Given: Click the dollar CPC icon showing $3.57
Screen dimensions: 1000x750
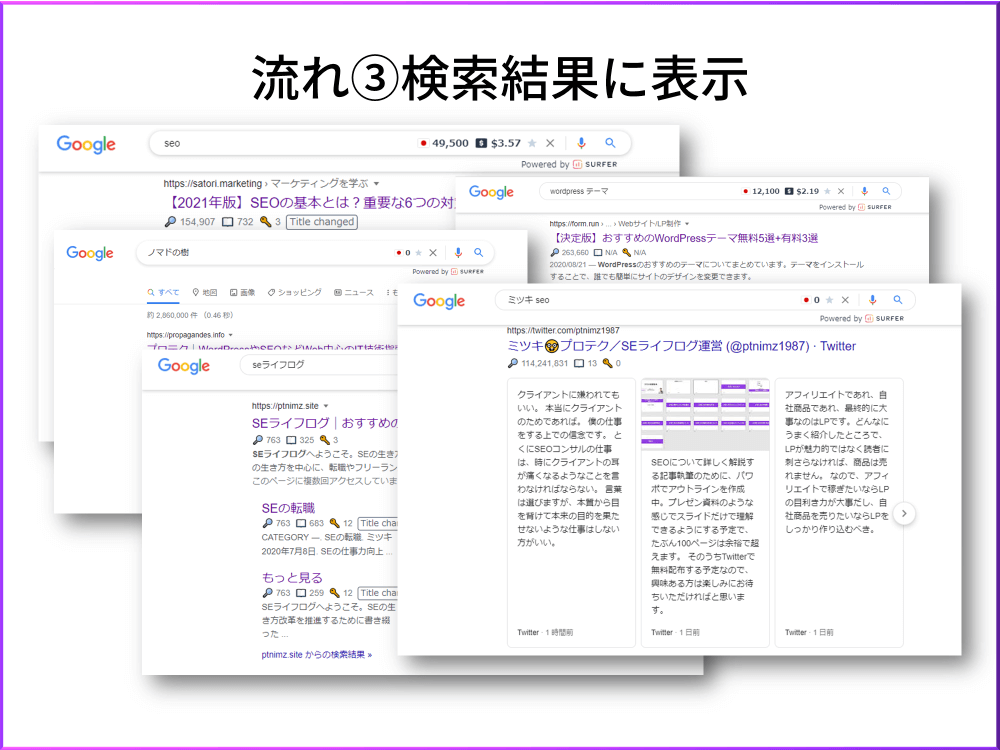Looking at the screenshot, I should 482,143.
